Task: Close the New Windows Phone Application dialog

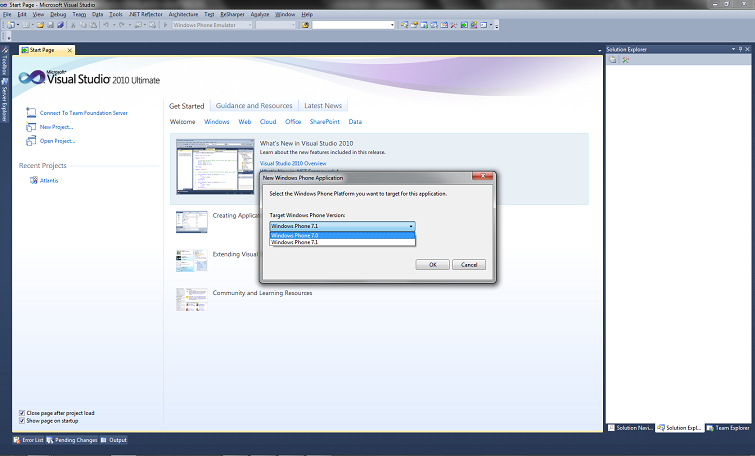Action: tap(482, 176)
